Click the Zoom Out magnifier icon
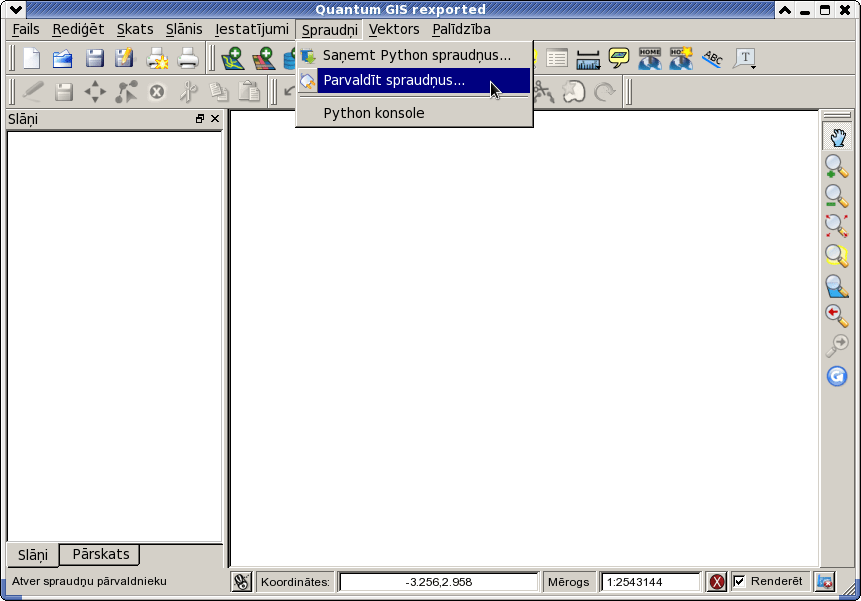861x601 pixels. pyautogui.click(x=836, y=196)
